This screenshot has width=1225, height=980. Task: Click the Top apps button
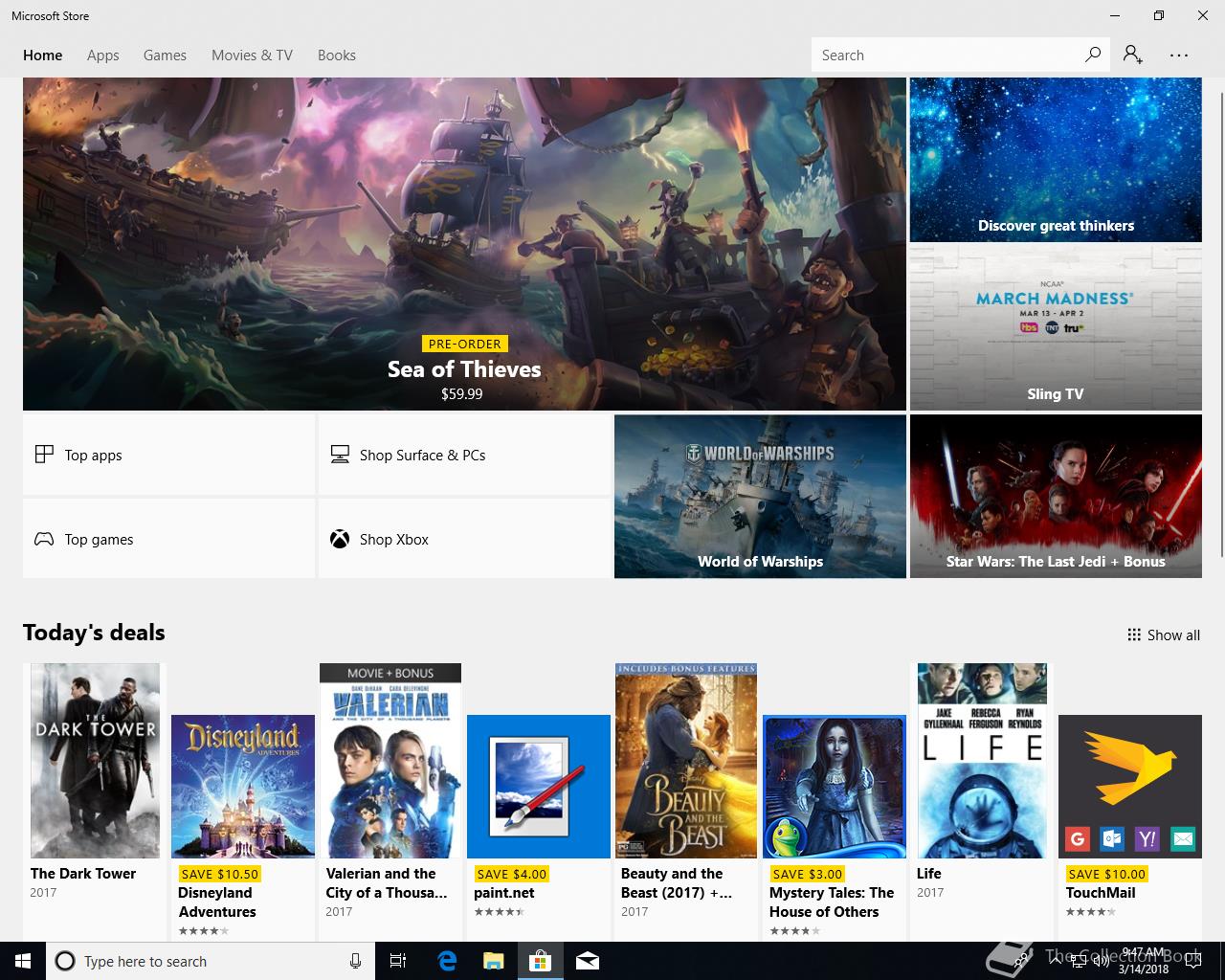pos(168,455)
